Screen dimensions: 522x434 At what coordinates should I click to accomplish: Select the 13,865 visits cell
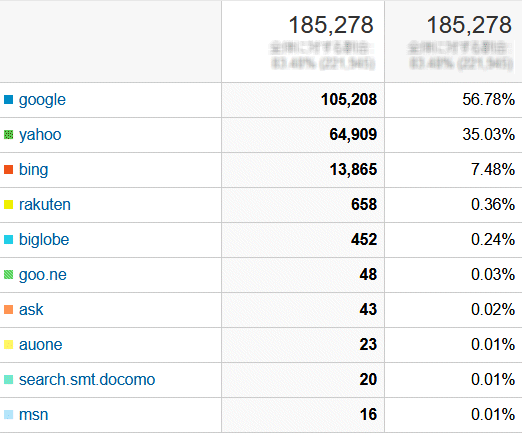tap(303, 170)
